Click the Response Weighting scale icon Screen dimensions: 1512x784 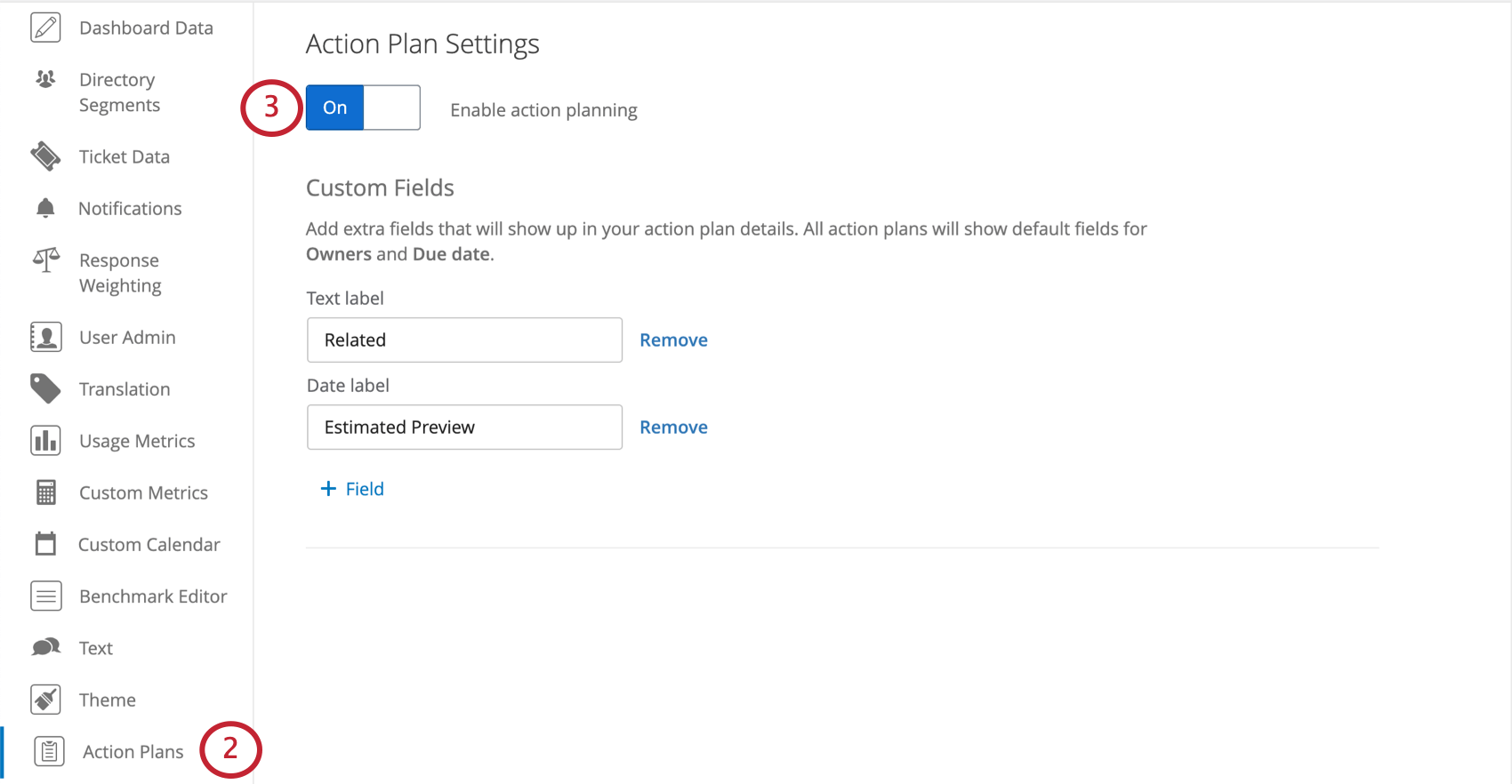[45, 260]
